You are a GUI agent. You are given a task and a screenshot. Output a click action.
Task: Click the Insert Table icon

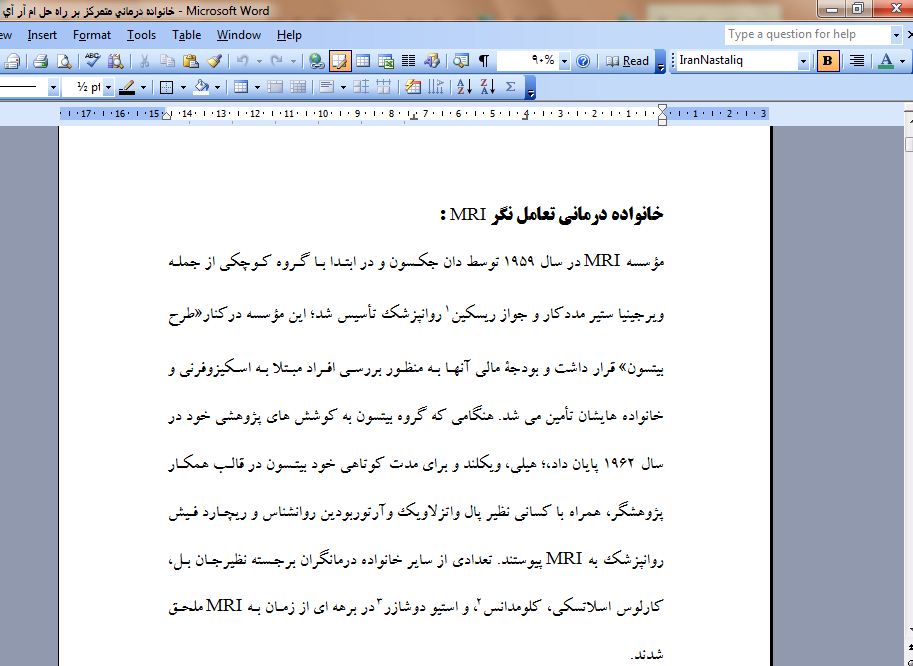(x=364, y=61)
